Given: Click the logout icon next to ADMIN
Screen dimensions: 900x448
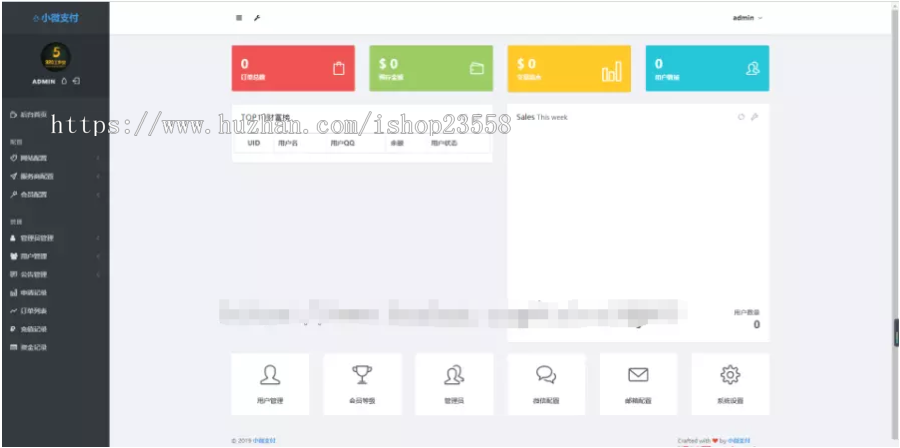Looking at the screenshot, I should click(x=76, y=81).
